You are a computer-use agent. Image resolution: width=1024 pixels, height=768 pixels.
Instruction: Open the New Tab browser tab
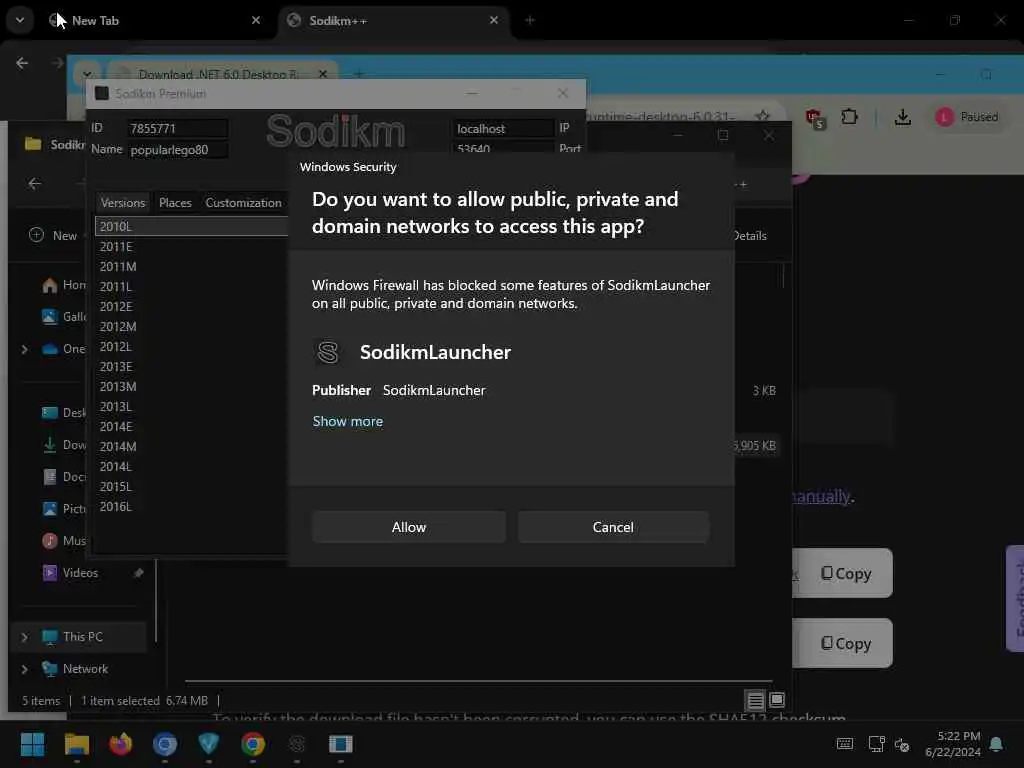pyautogui.click(x=153, y=21)
